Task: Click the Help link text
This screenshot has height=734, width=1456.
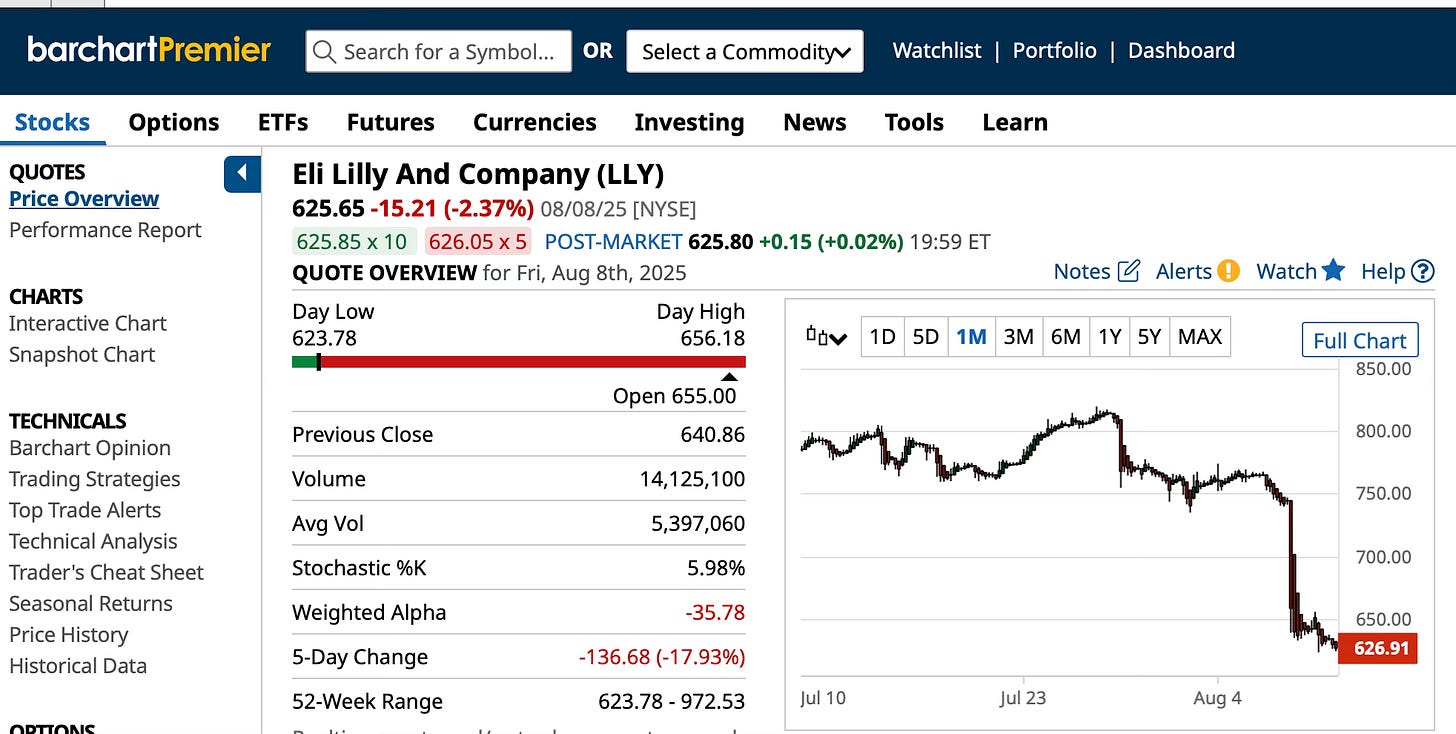Action: point(1383,271)
